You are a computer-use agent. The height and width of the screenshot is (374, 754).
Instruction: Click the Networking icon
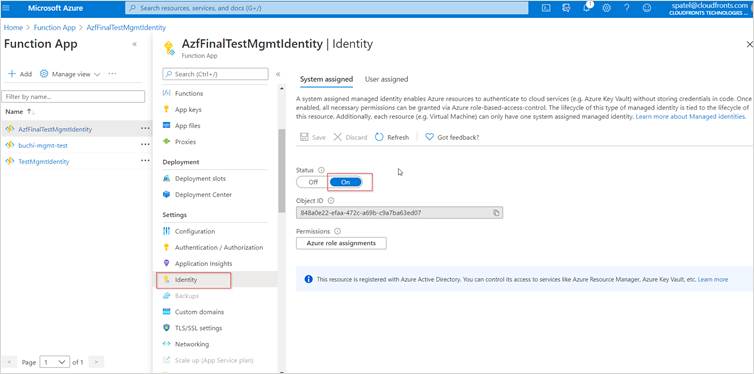pos(167,344)
